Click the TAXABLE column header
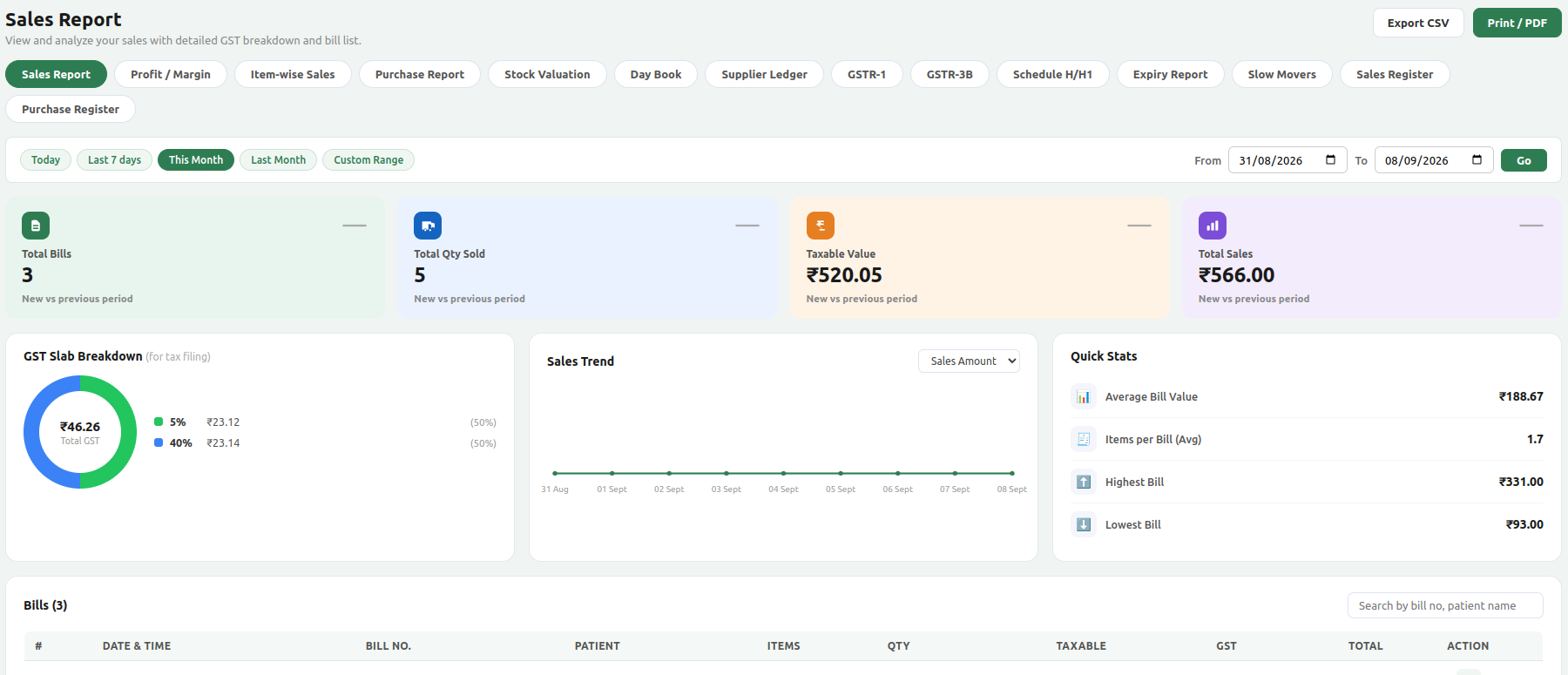The height and width of the screenshot is (675, 1568). [x=1081, y=646]
